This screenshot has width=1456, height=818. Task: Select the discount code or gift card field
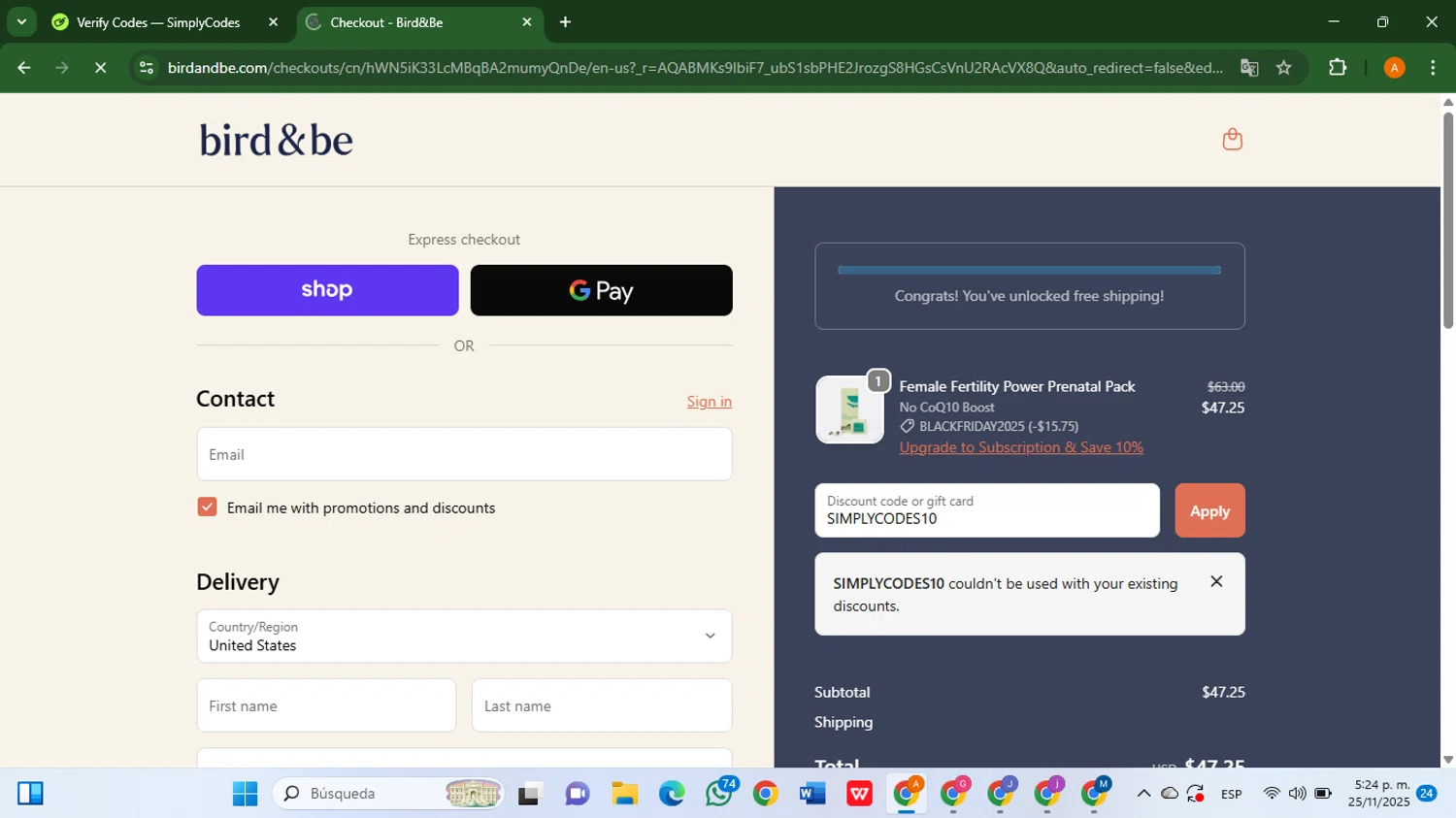pos(987,510)
